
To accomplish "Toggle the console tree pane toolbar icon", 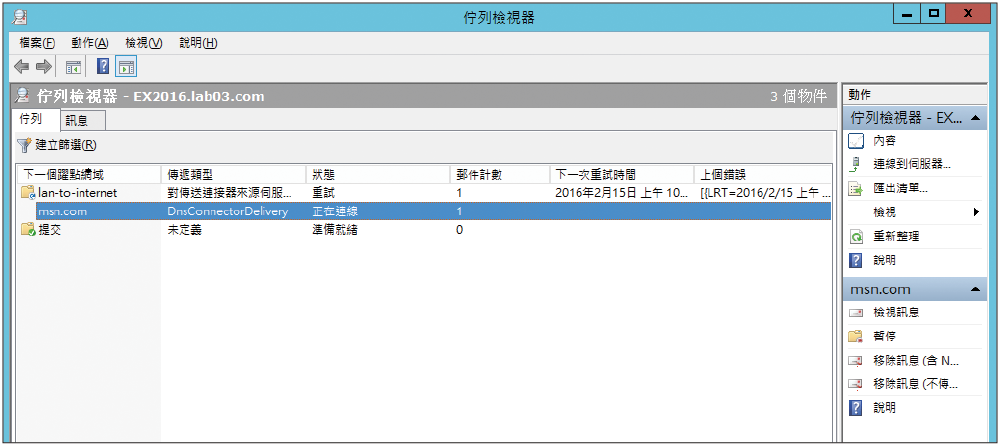I will pyautogui.click(x=74, y=66).
